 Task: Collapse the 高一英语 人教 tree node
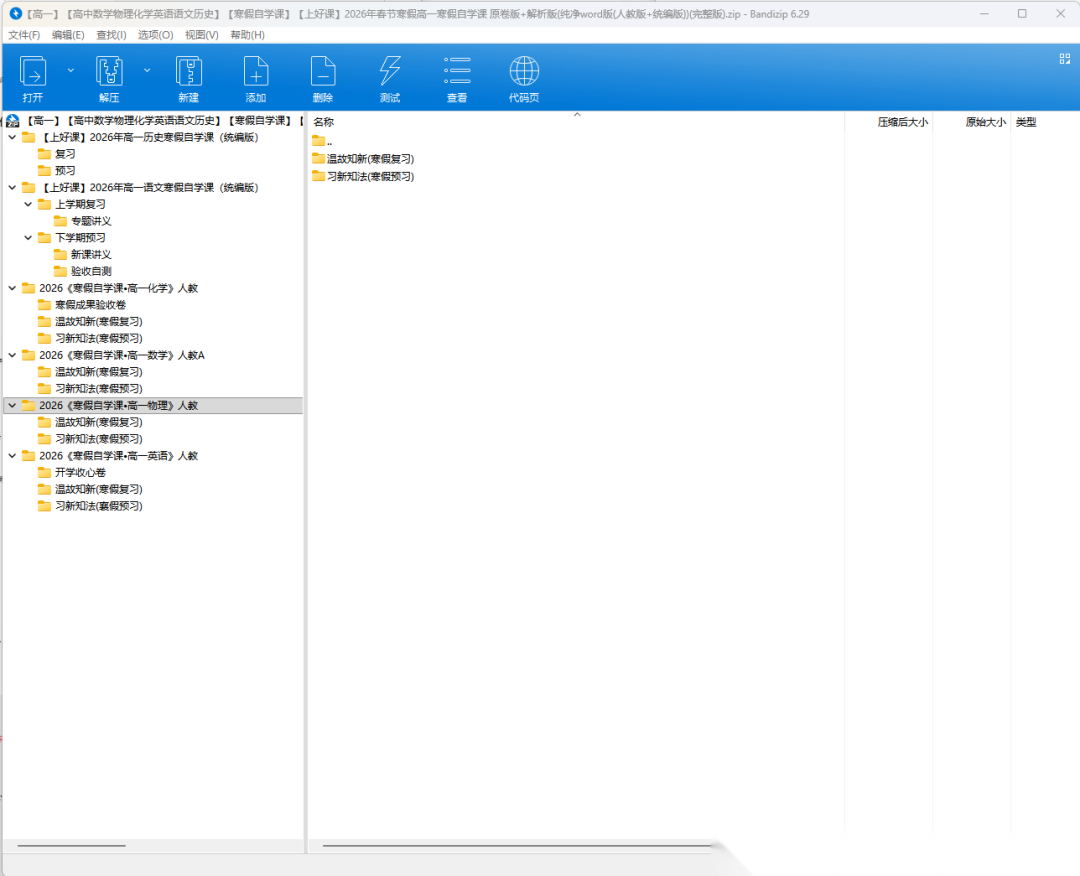(x=12, y=456)
